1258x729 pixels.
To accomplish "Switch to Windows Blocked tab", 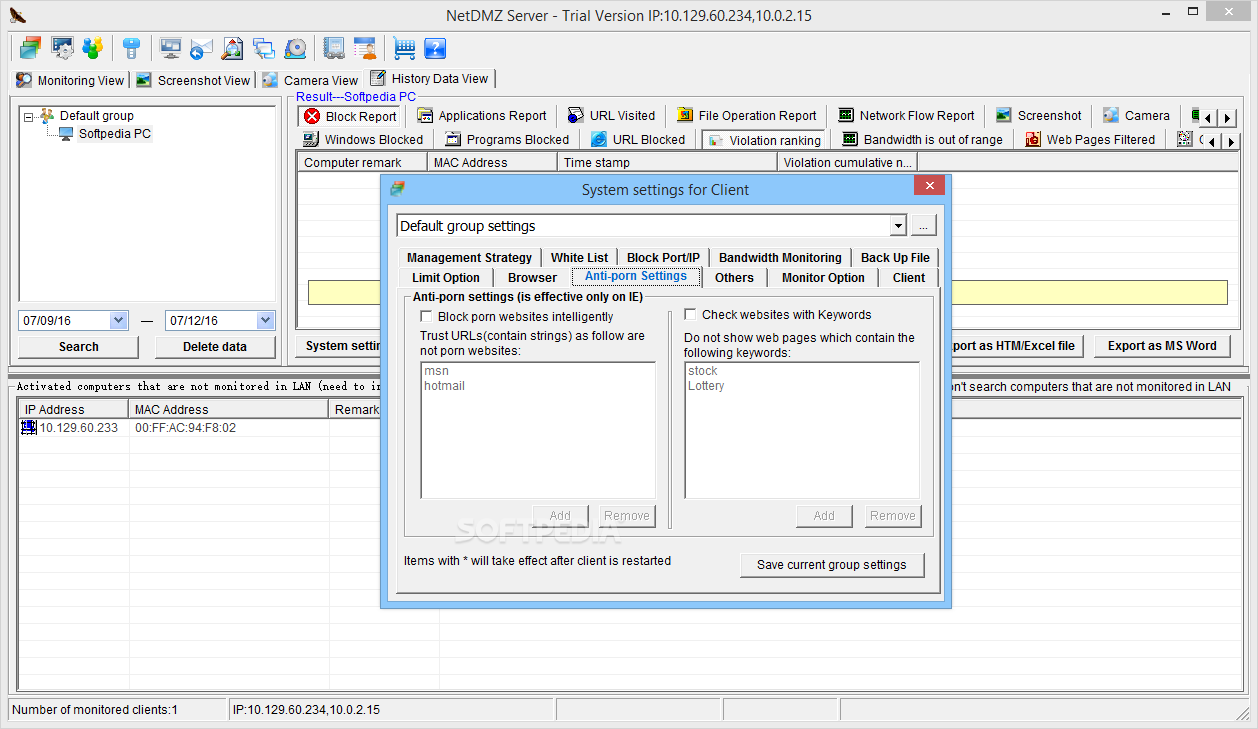I will pyautogui.click(x=364, y=140).
